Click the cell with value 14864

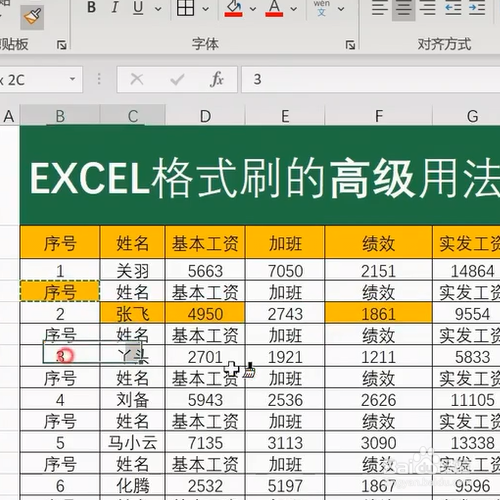click(x=467, y=270)
